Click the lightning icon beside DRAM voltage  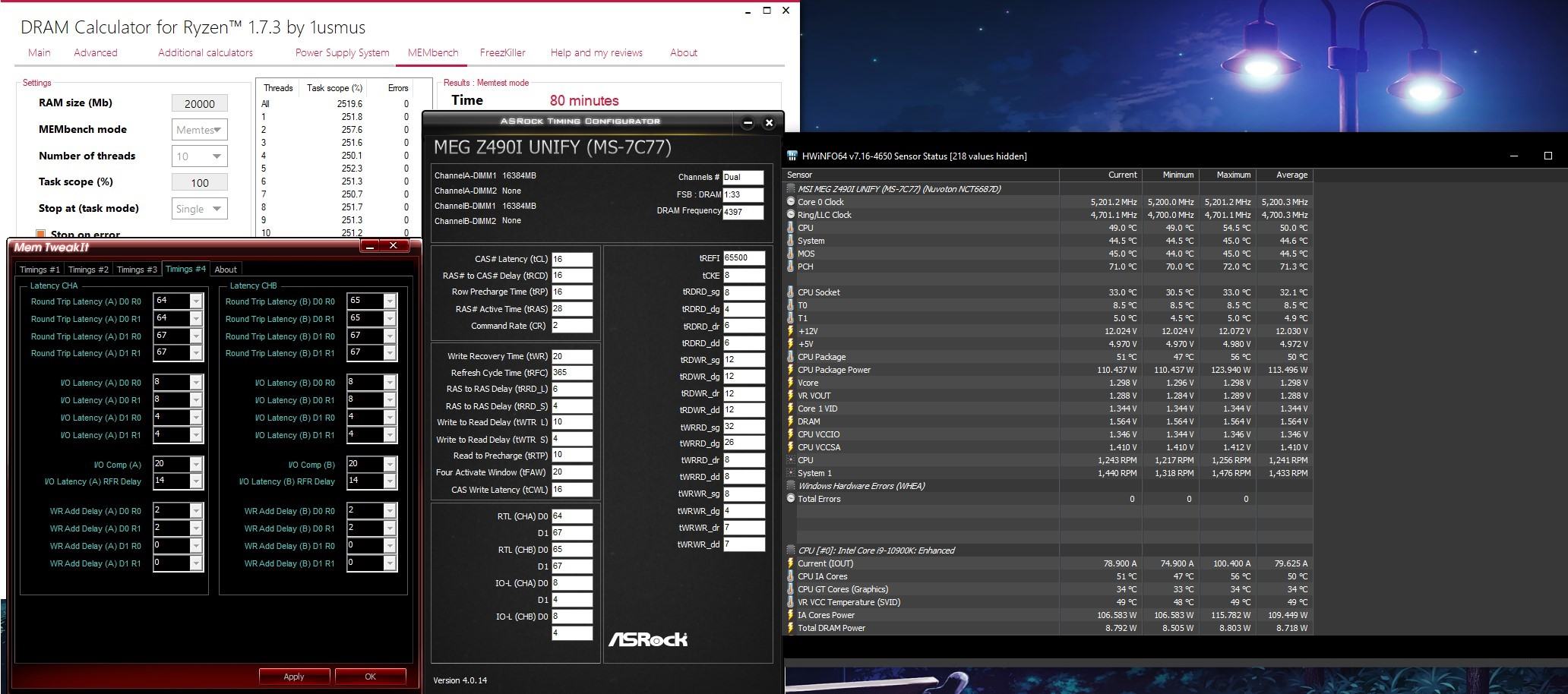click(791, 421)
